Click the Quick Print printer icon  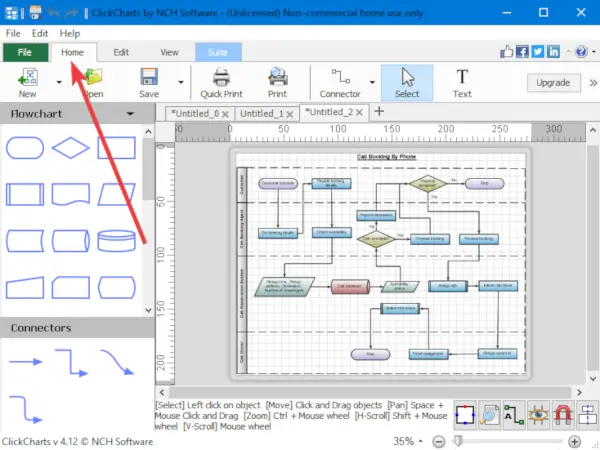pyautogui.click(x=221, y=78)
